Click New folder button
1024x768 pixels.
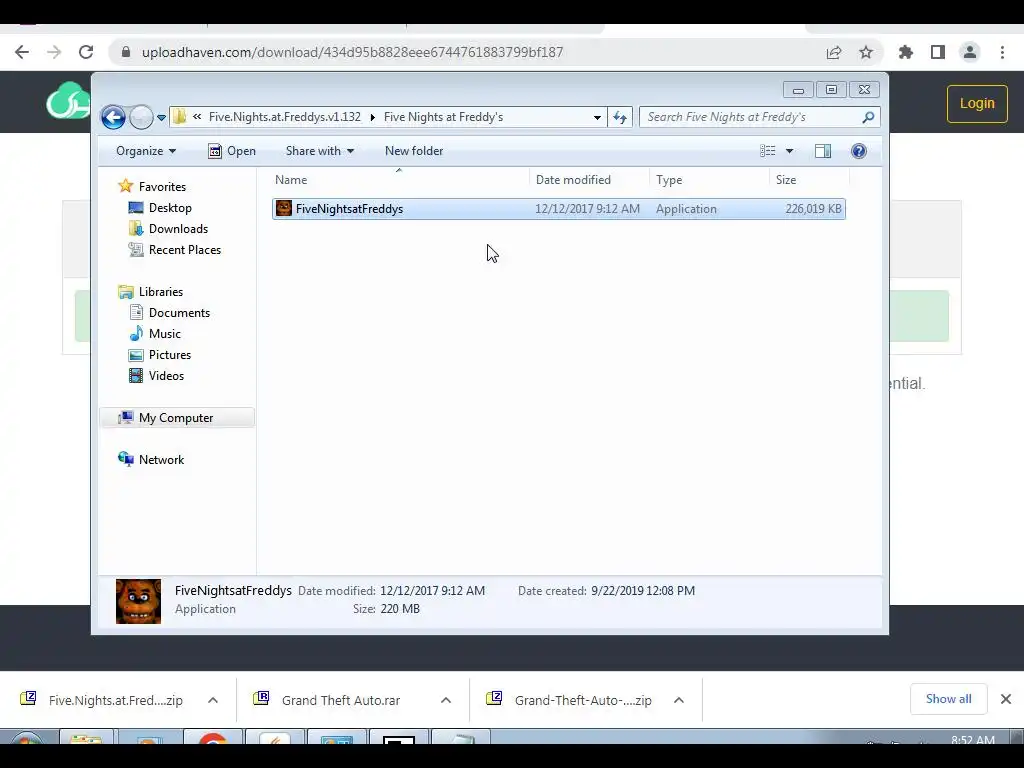tap(414, 151)
